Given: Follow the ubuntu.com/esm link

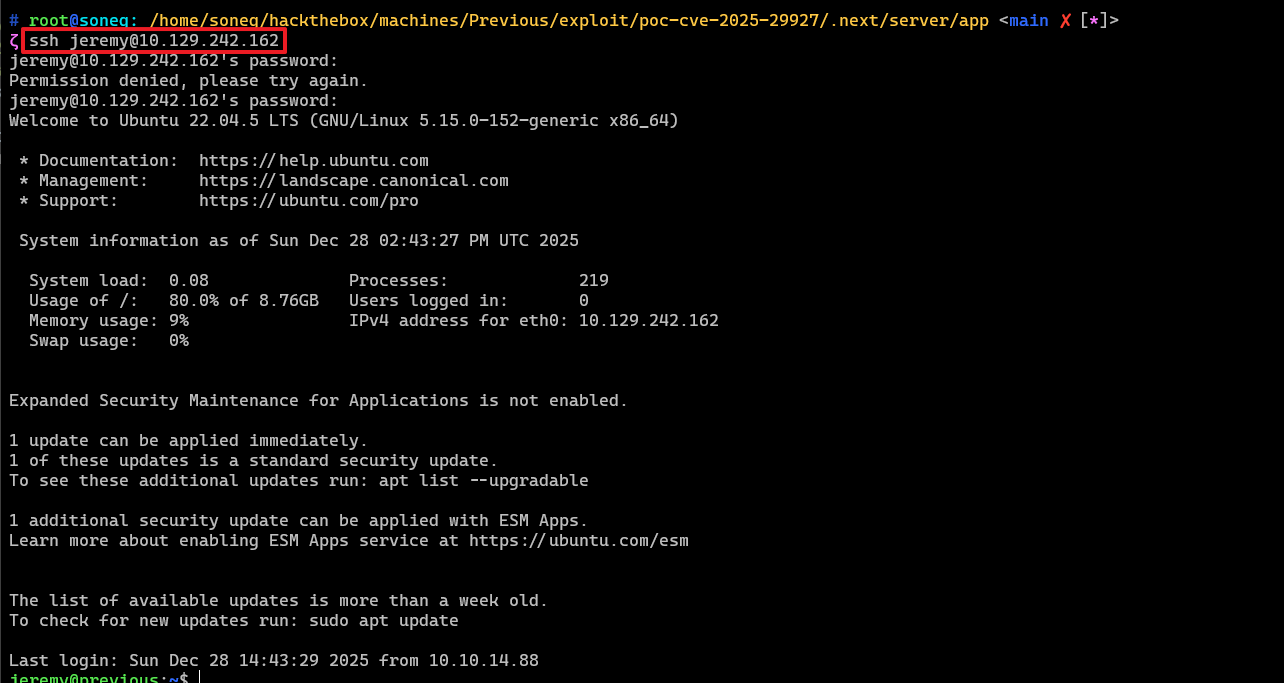Looking at the screenshot, I should (578, 540).
